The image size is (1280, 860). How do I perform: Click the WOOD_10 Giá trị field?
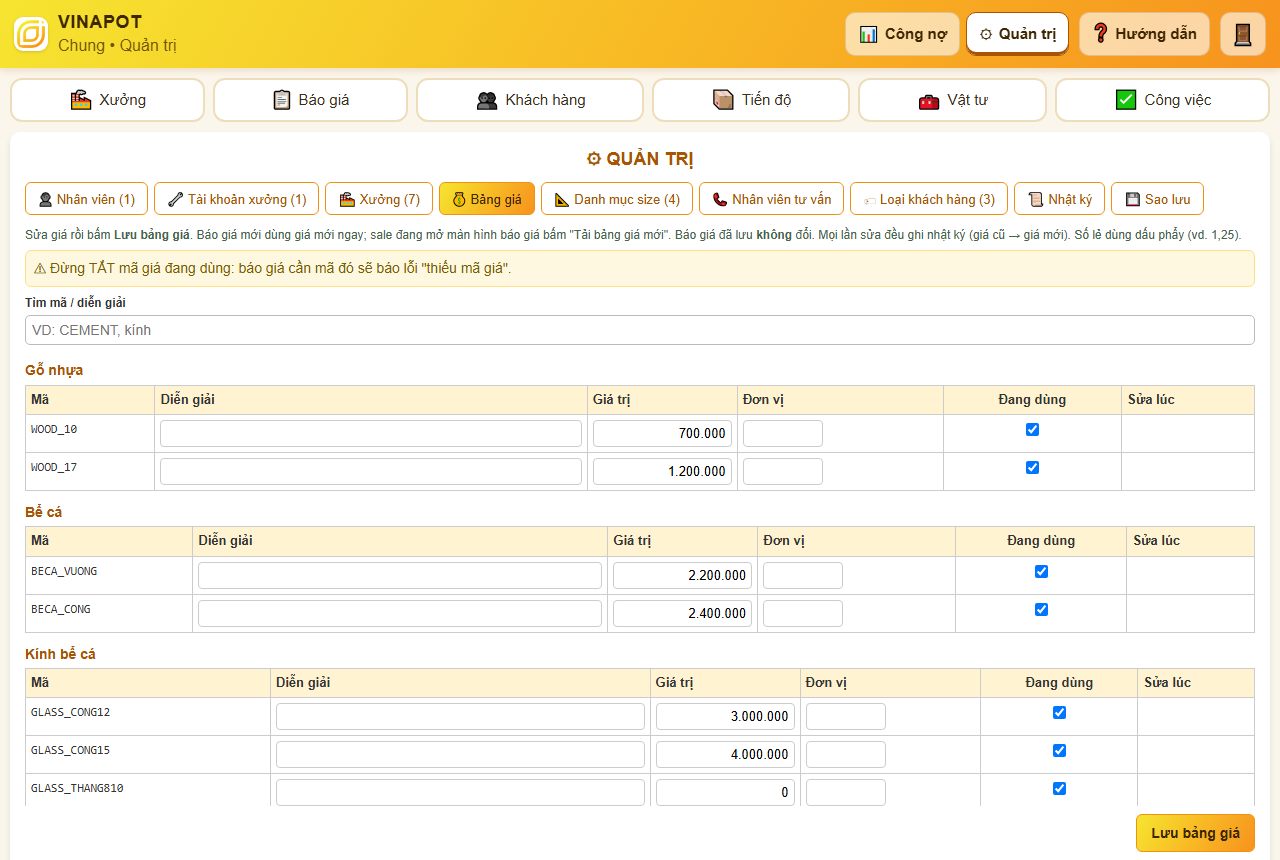pyautogui.click(x=662, y=434)
